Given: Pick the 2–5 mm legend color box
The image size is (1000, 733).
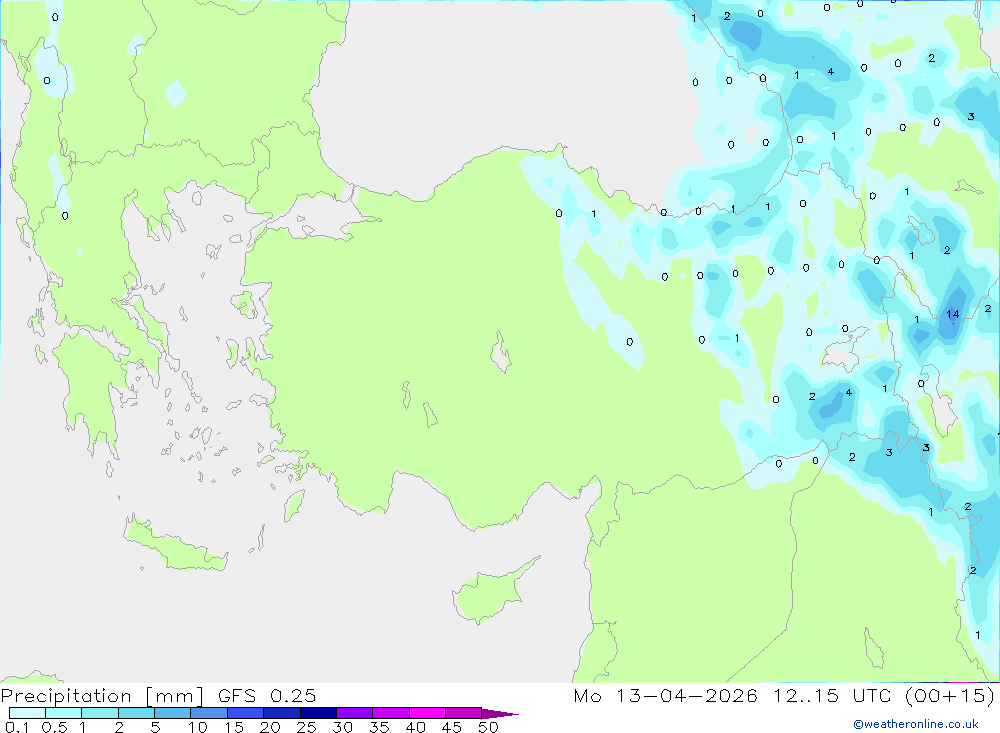Looking at the screenshot, I should pos(136,713).
